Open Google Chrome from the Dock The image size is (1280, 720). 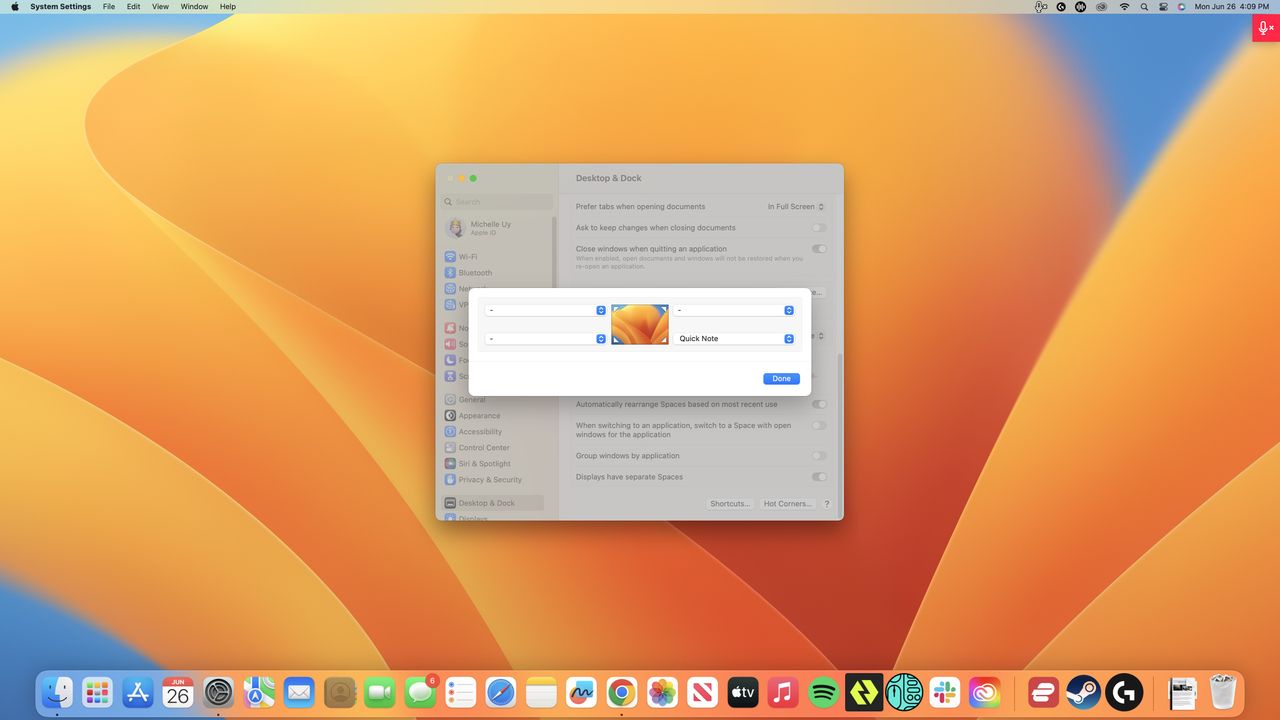[x=622, y=692]
